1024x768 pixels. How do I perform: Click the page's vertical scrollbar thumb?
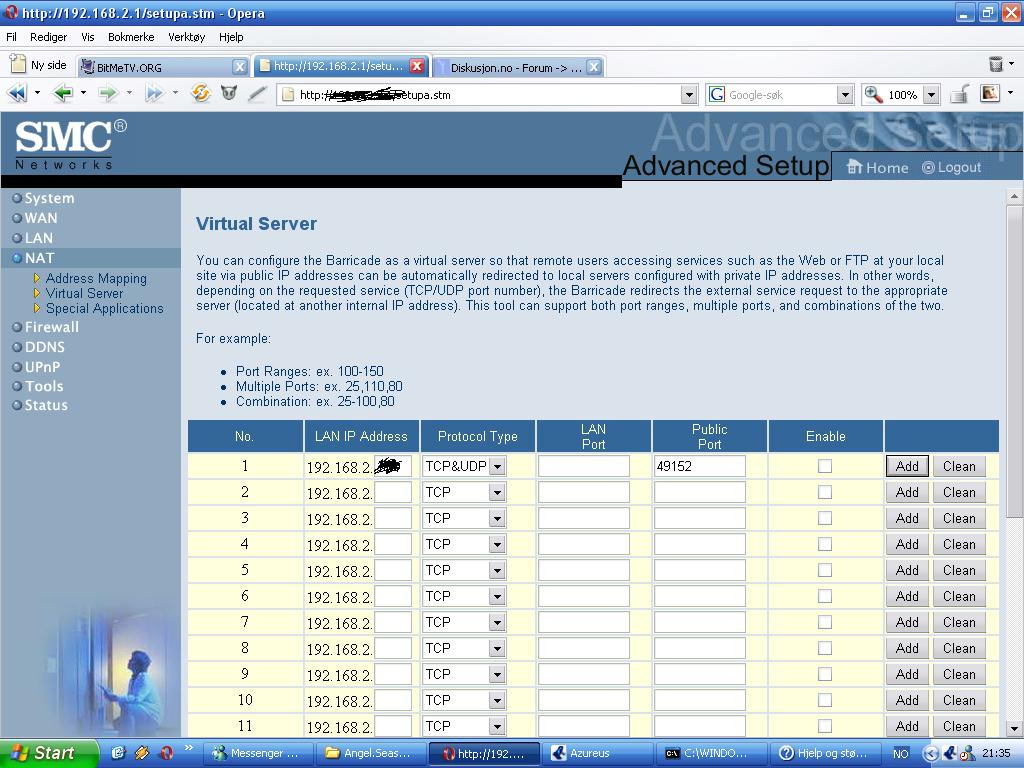coord(1014,360)
